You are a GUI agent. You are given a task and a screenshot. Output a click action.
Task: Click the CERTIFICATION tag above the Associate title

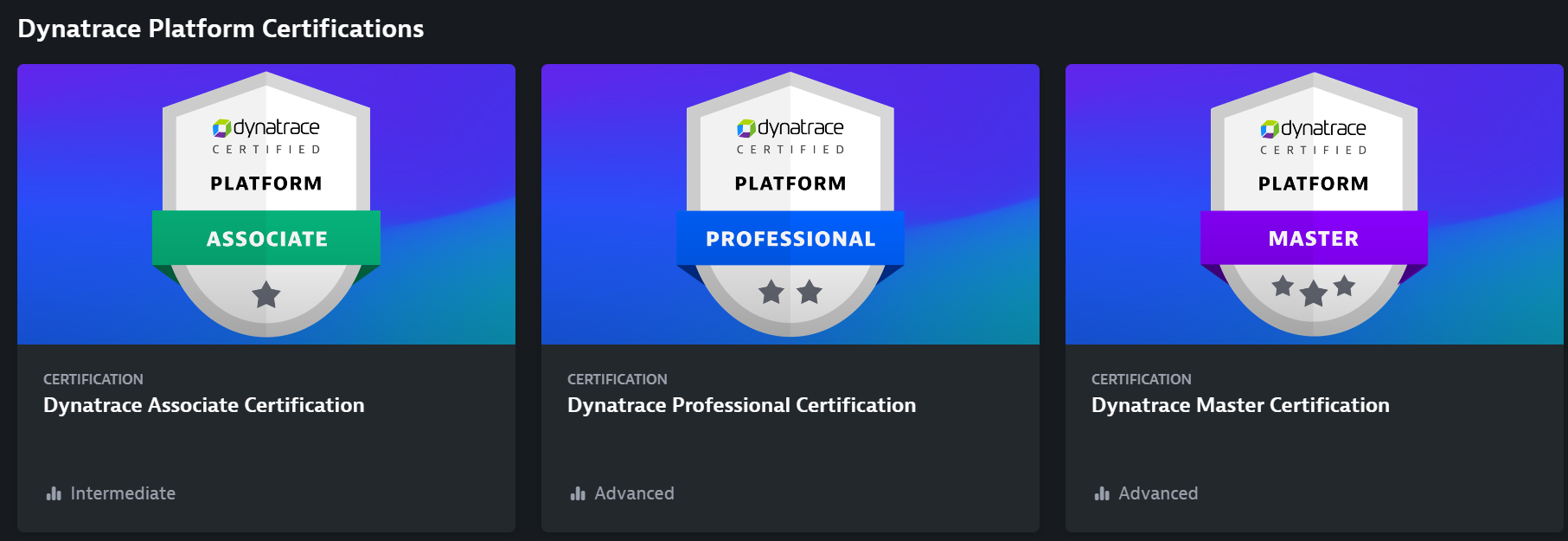(93, 379)
